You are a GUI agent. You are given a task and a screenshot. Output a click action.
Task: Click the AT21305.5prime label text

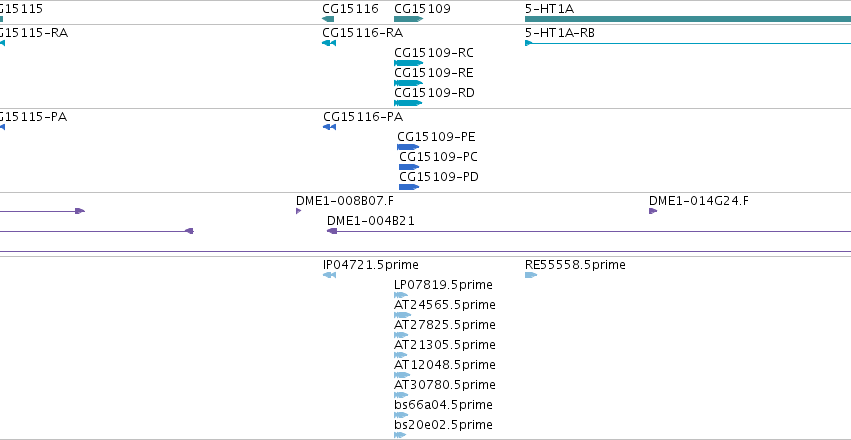click(444, 345)
